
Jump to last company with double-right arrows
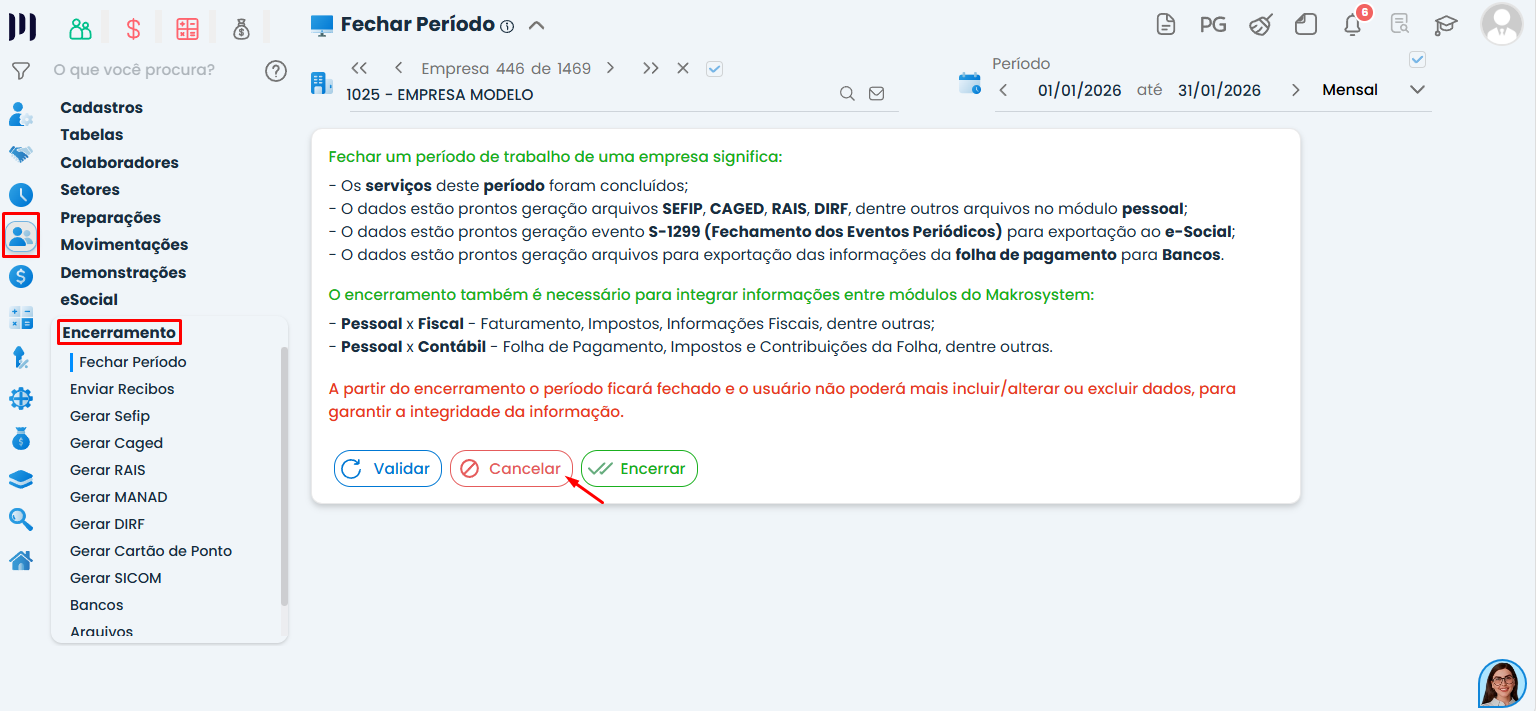click(651, 68)
